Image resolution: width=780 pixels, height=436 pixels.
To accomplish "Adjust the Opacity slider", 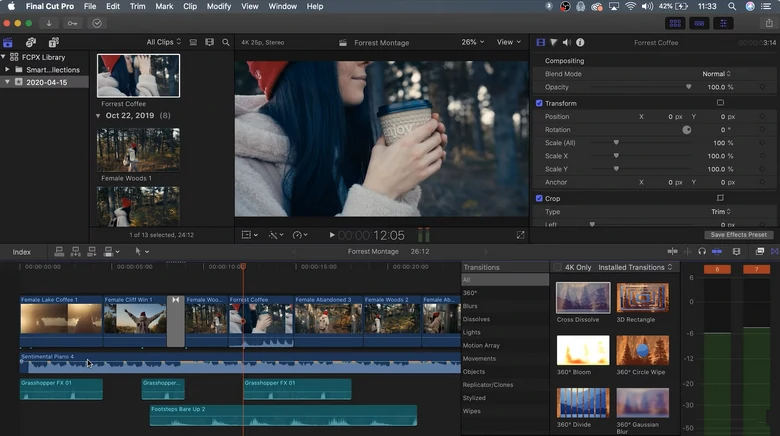I will 688,87.
